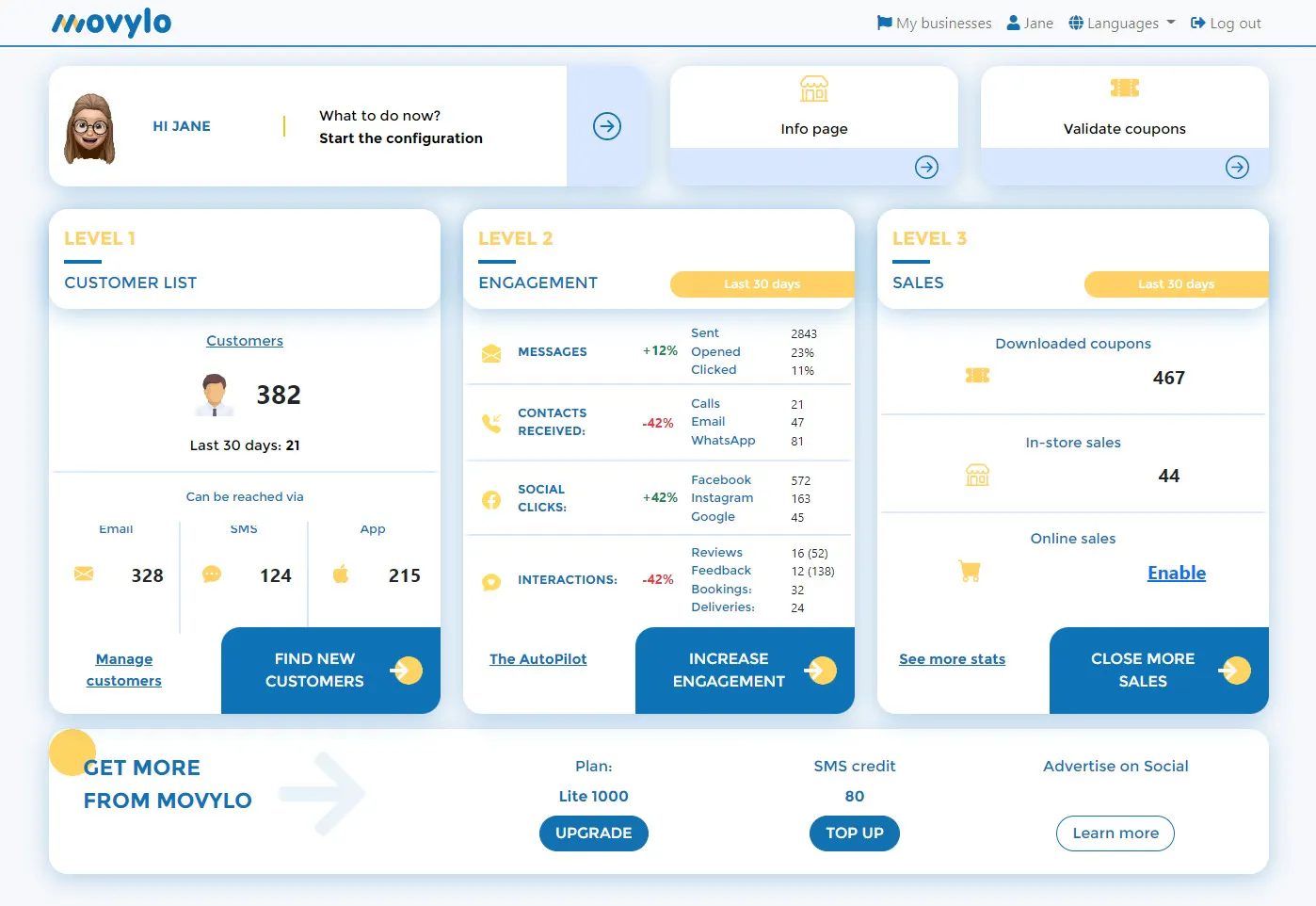This screenshot has height=906, width=1316.
Task: Click Learn more under Advertise on Social
Action: [1115, 833]
